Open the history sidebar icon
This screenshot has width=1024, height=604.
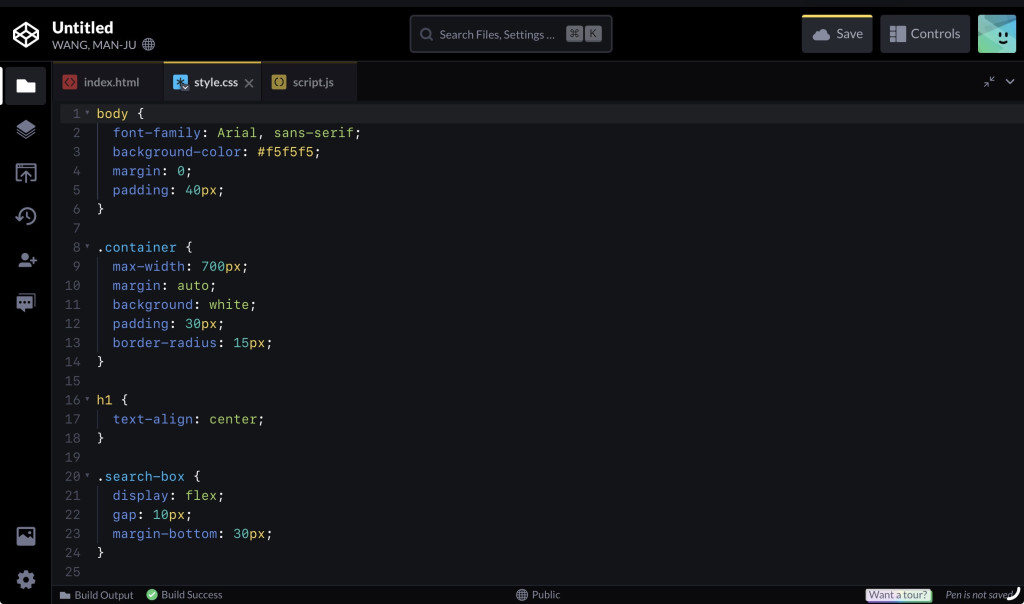(x=25, y=216)
